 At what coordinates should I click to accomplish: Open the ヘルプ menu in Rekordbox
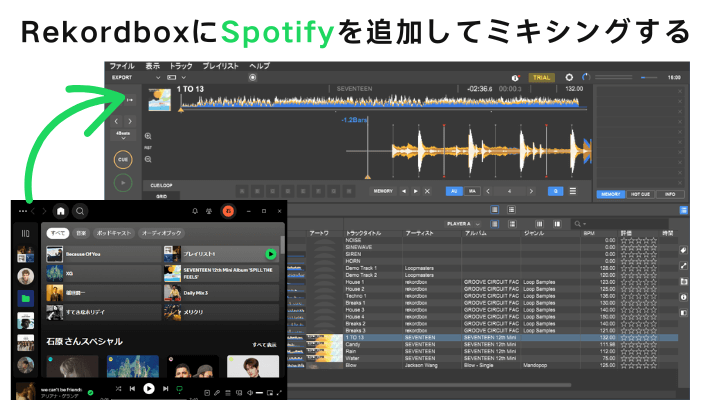pyautogui.click(x=259, y=66)
